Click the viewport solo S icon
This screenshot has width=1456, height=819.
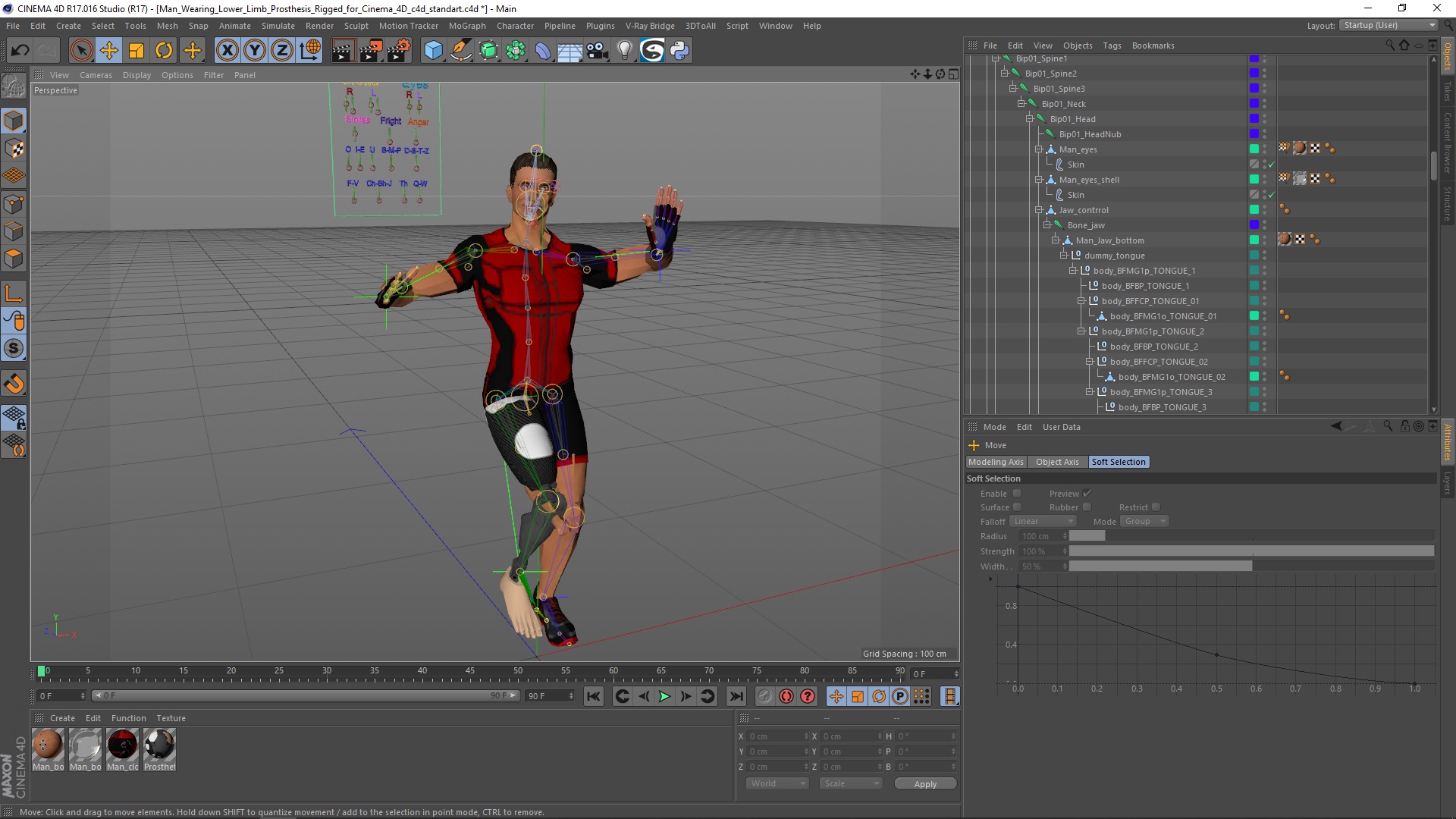point(14,348)
